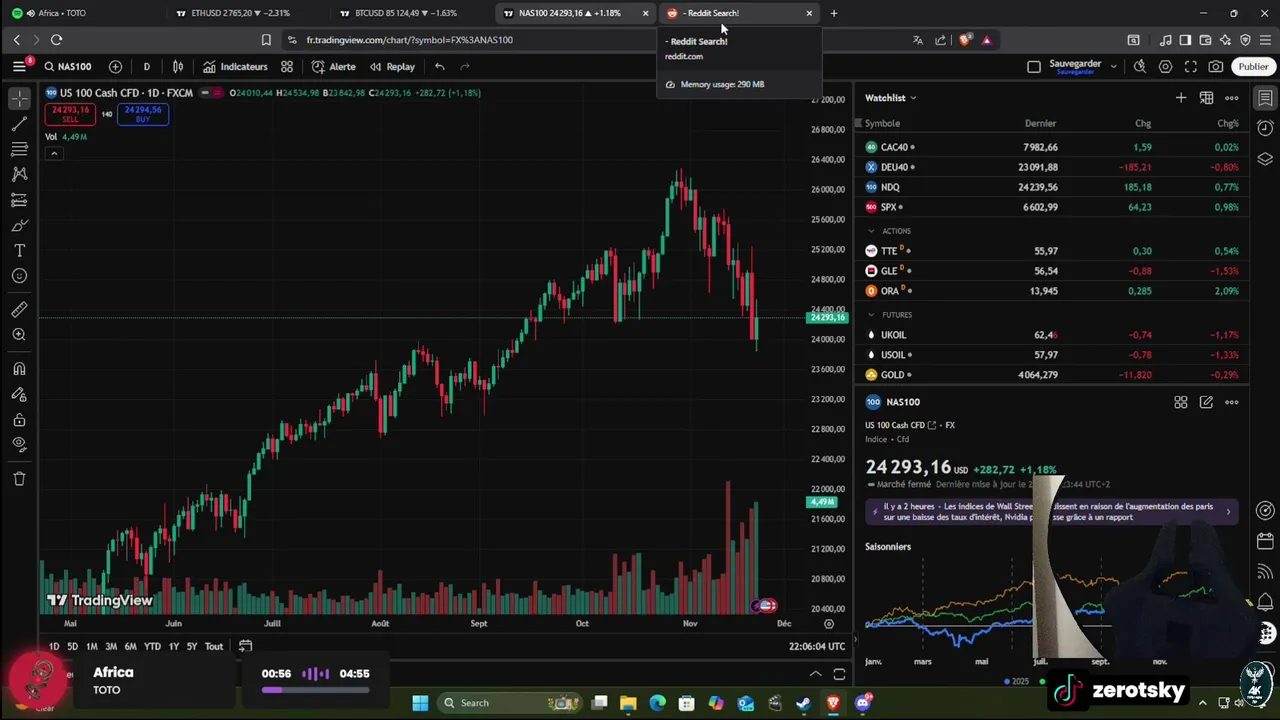Open the Wall Street news headline banner
This screenshot has height=720, width=1280.
[1051, 512]
